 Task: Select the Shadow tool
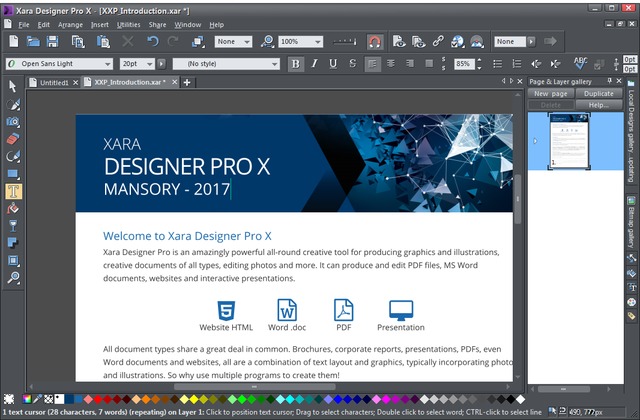pyautogui.click(x=13, y=243)
